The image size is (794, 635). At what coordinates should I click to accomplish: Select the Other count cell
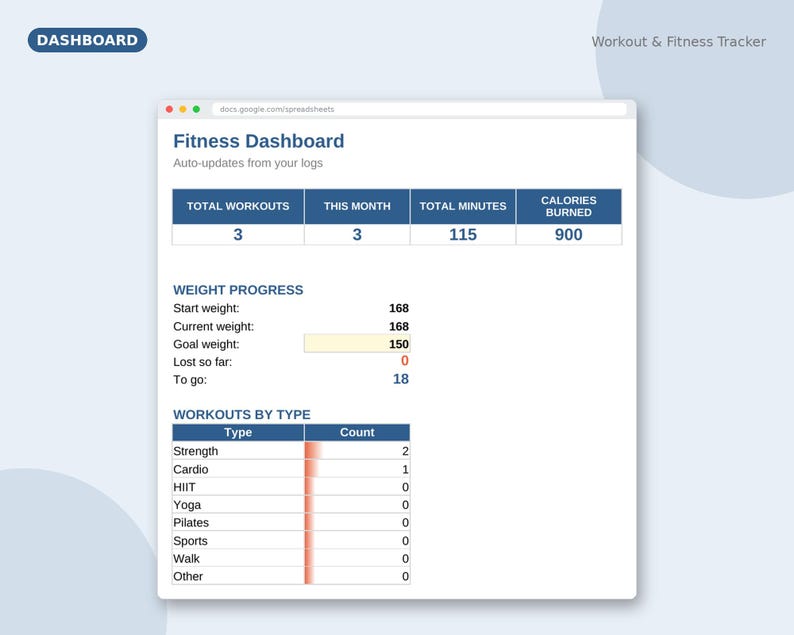click(357, 576)
